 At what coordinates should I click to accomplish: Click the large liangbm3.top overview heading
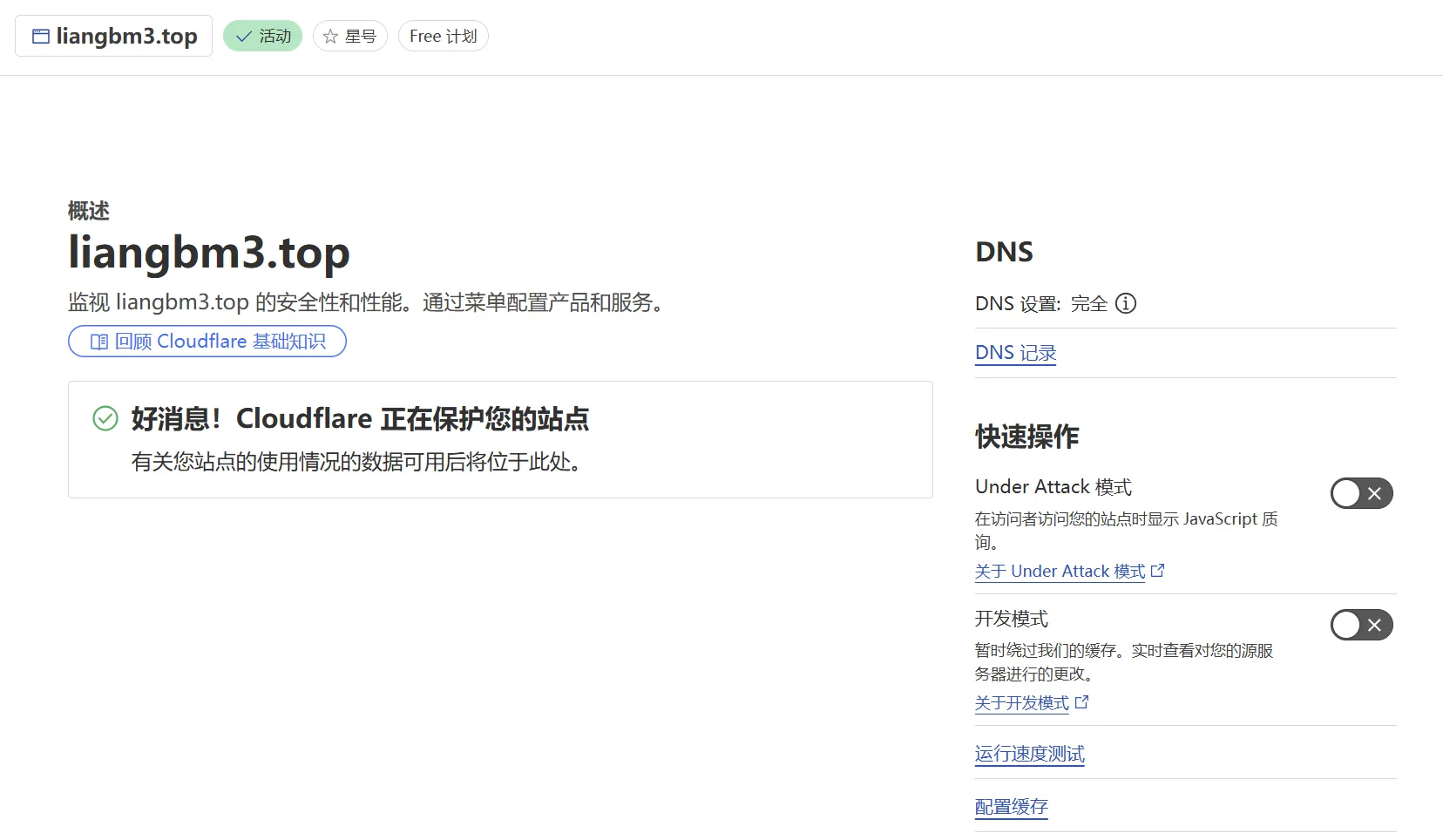click(209, 253)
